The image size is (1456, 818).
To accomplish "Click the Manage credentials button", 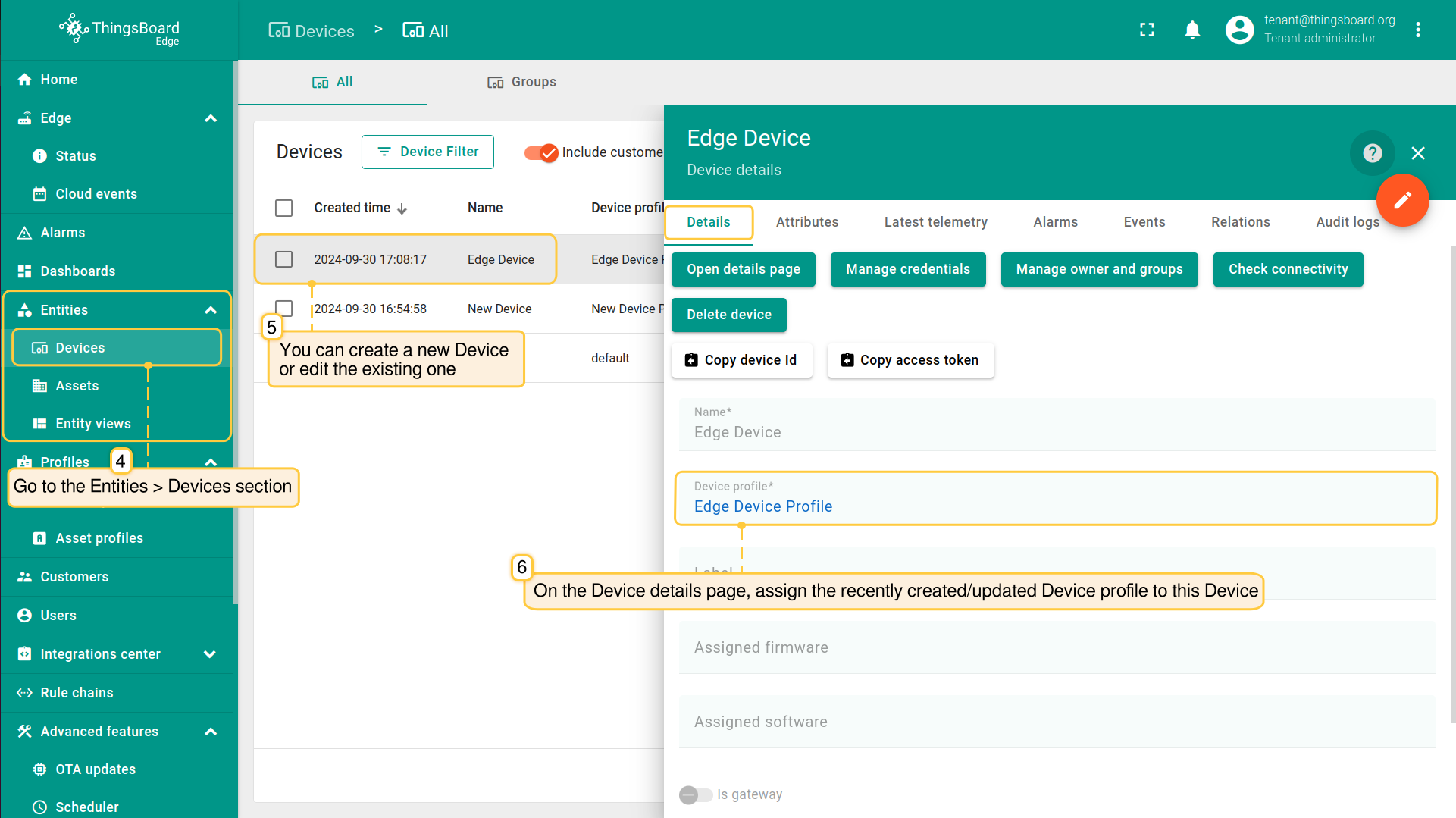I will click(x=907, y=269).
